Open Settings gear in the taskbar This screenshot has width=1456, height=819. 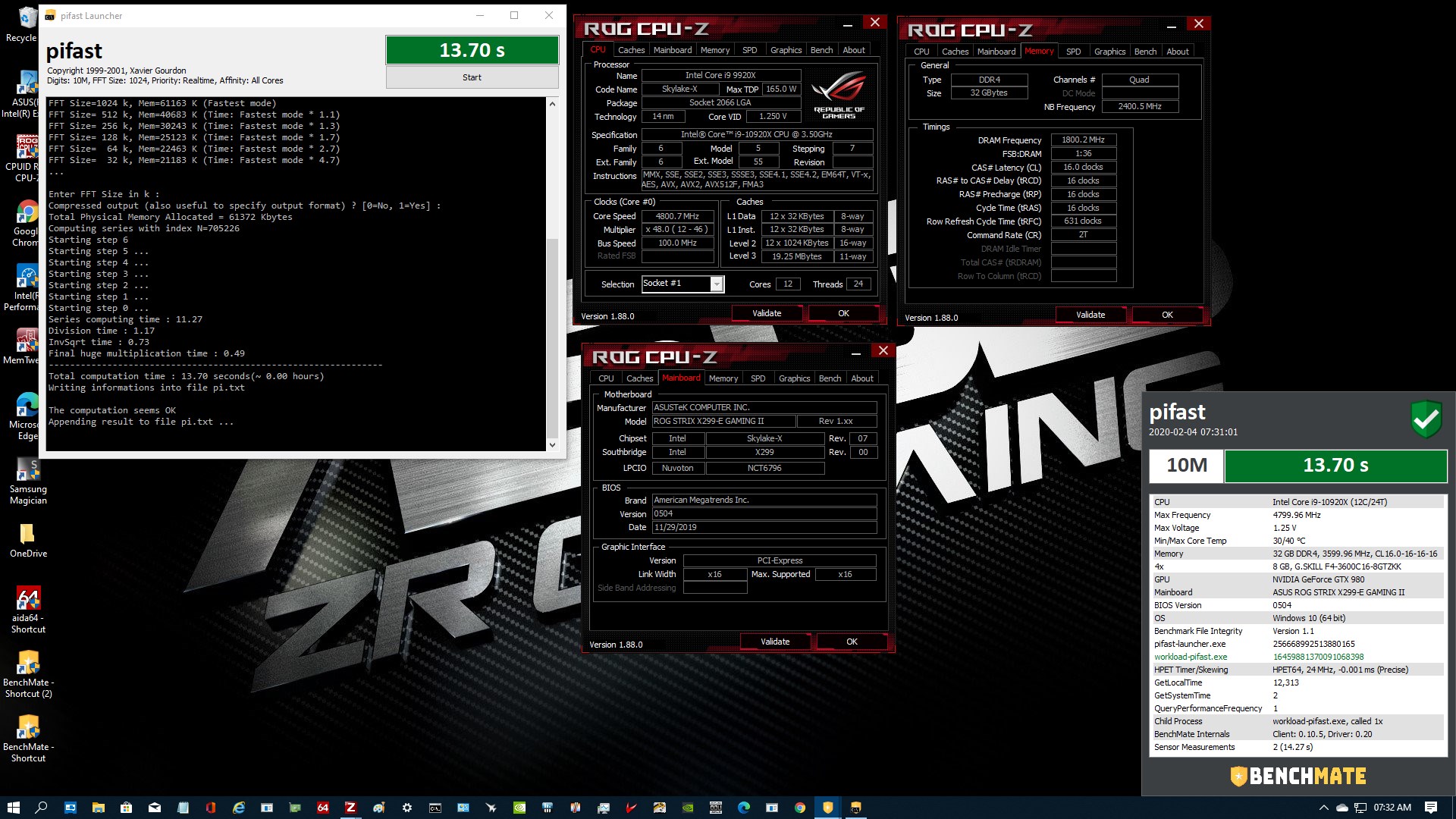point(406,808)
